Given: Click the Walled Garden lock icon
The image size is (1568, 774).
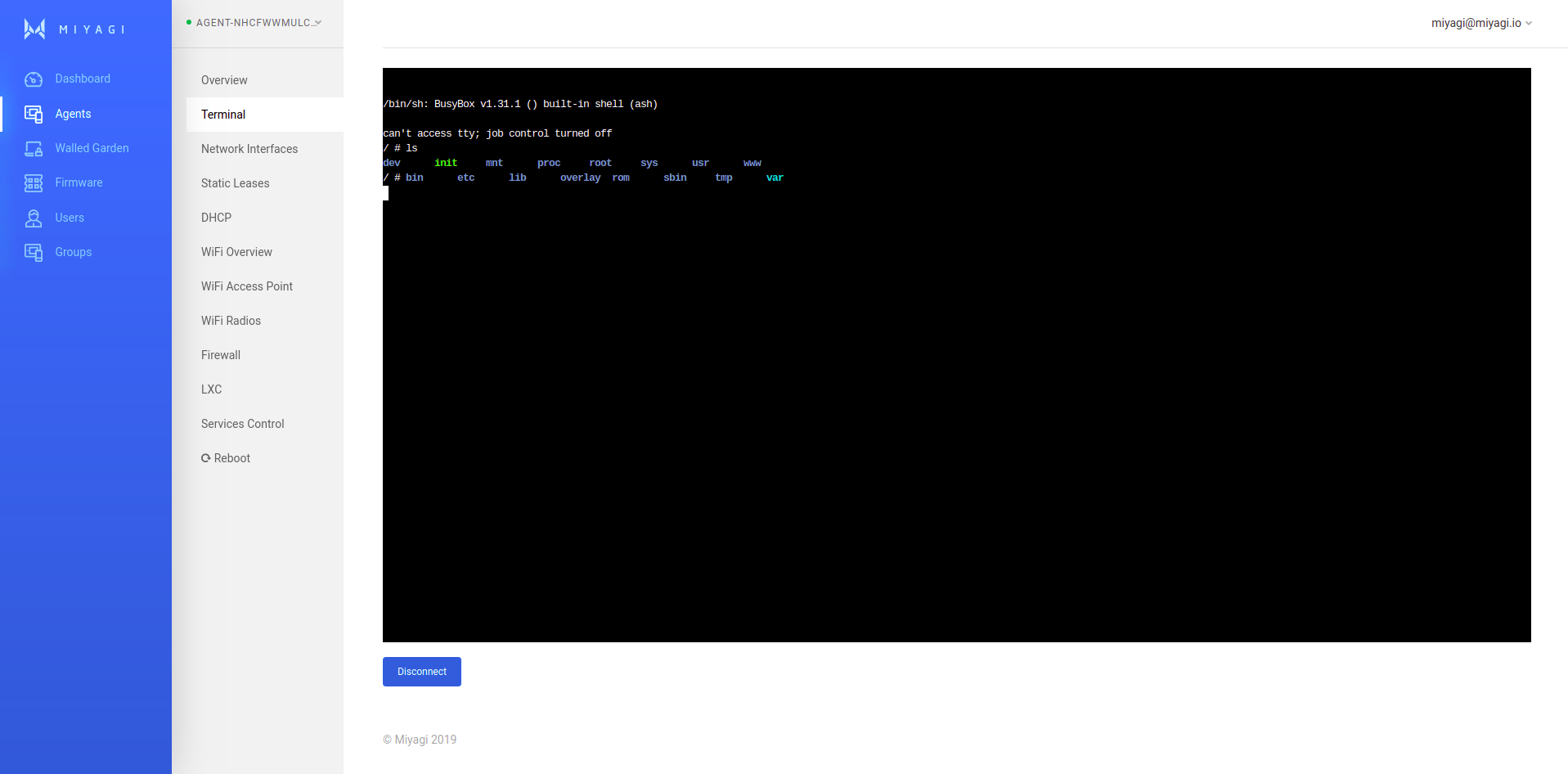Looking at the screenshot, I should coord(34,148).
